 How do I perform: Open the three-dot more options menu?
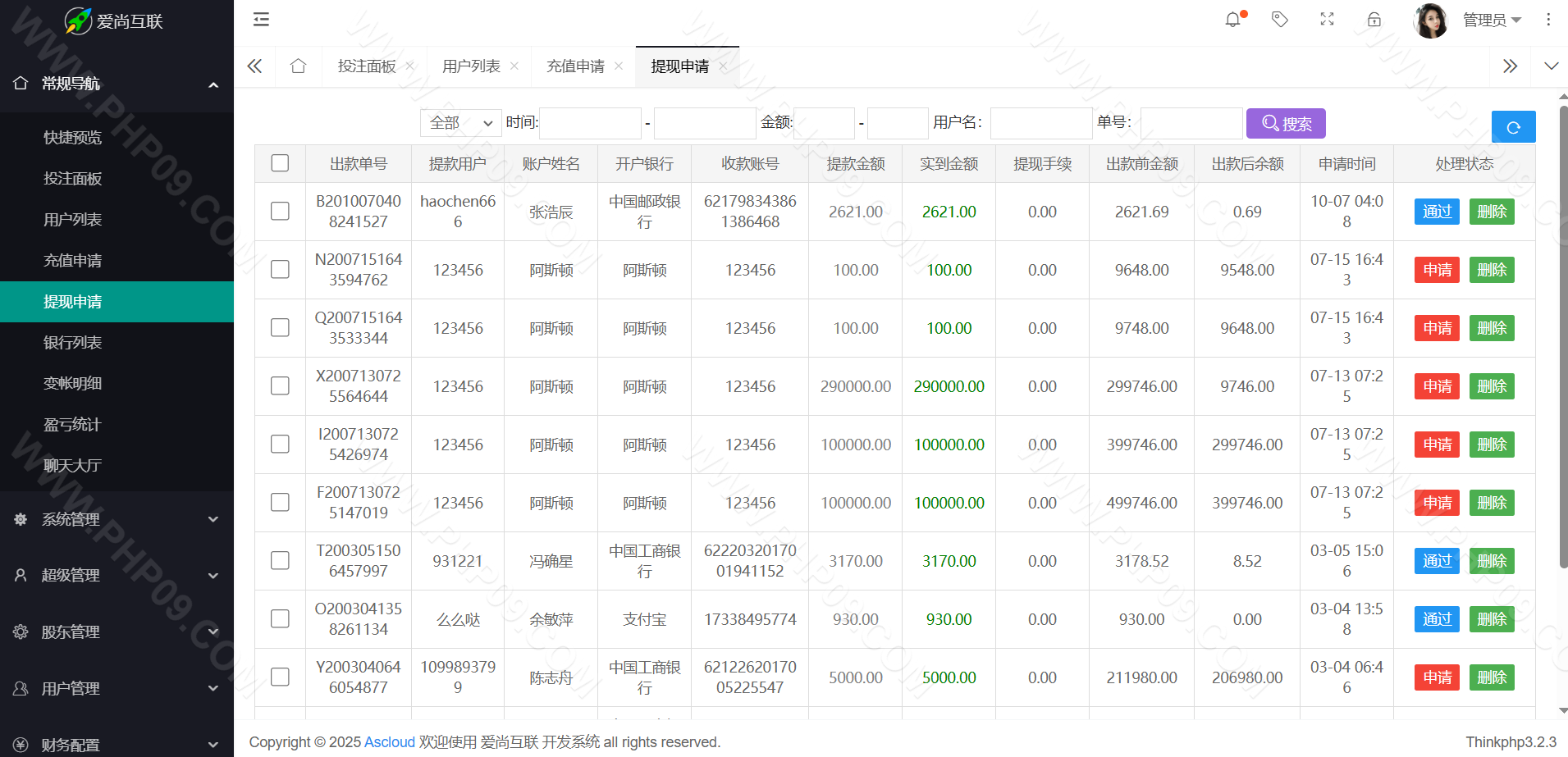pyautogui.click(x=1548, y=20)
